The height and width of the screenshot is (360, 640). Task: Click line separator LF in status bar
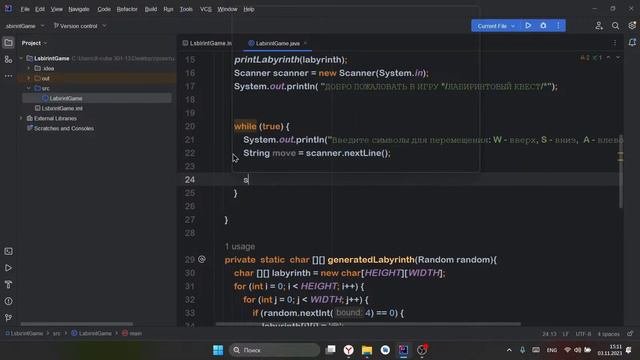tap(565, 334)
